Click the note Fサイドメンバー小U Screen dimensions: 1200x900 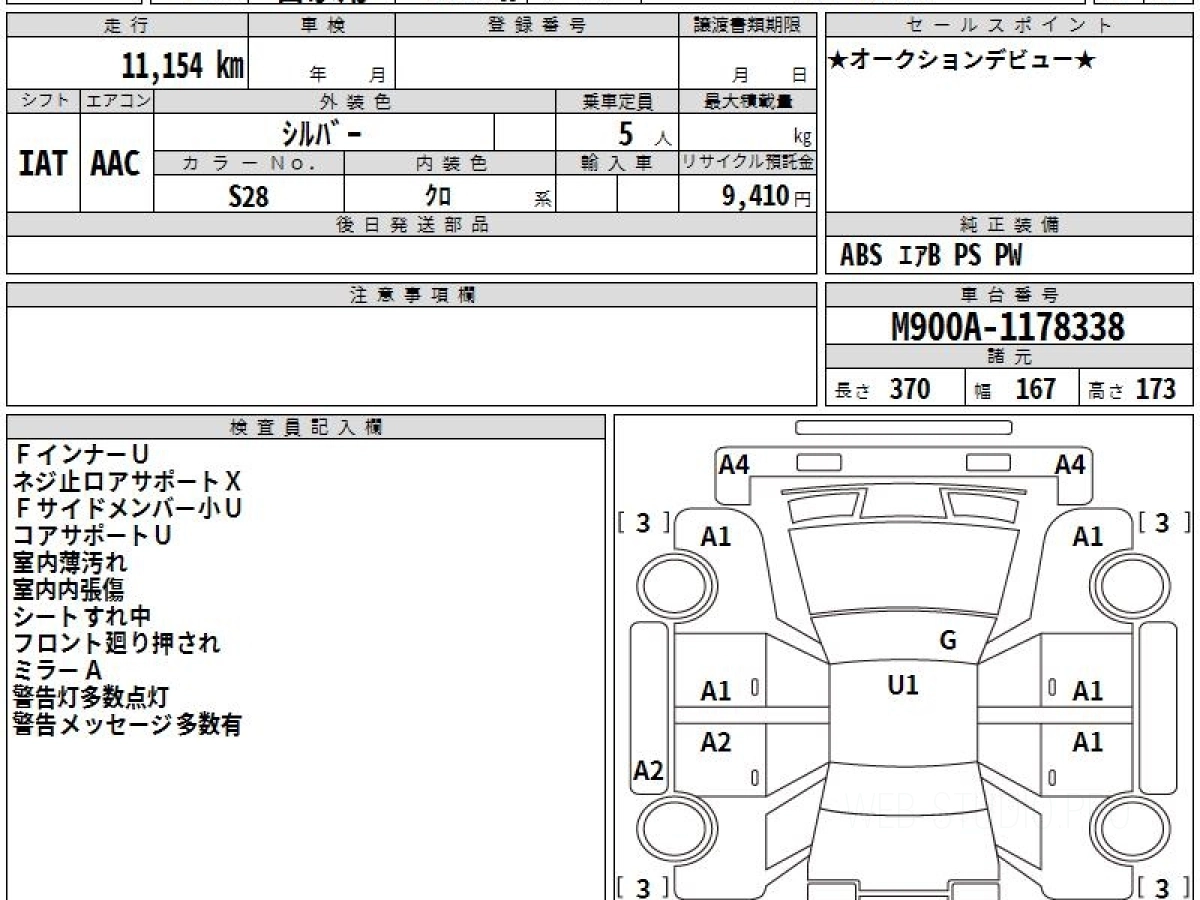pos(127,509)
